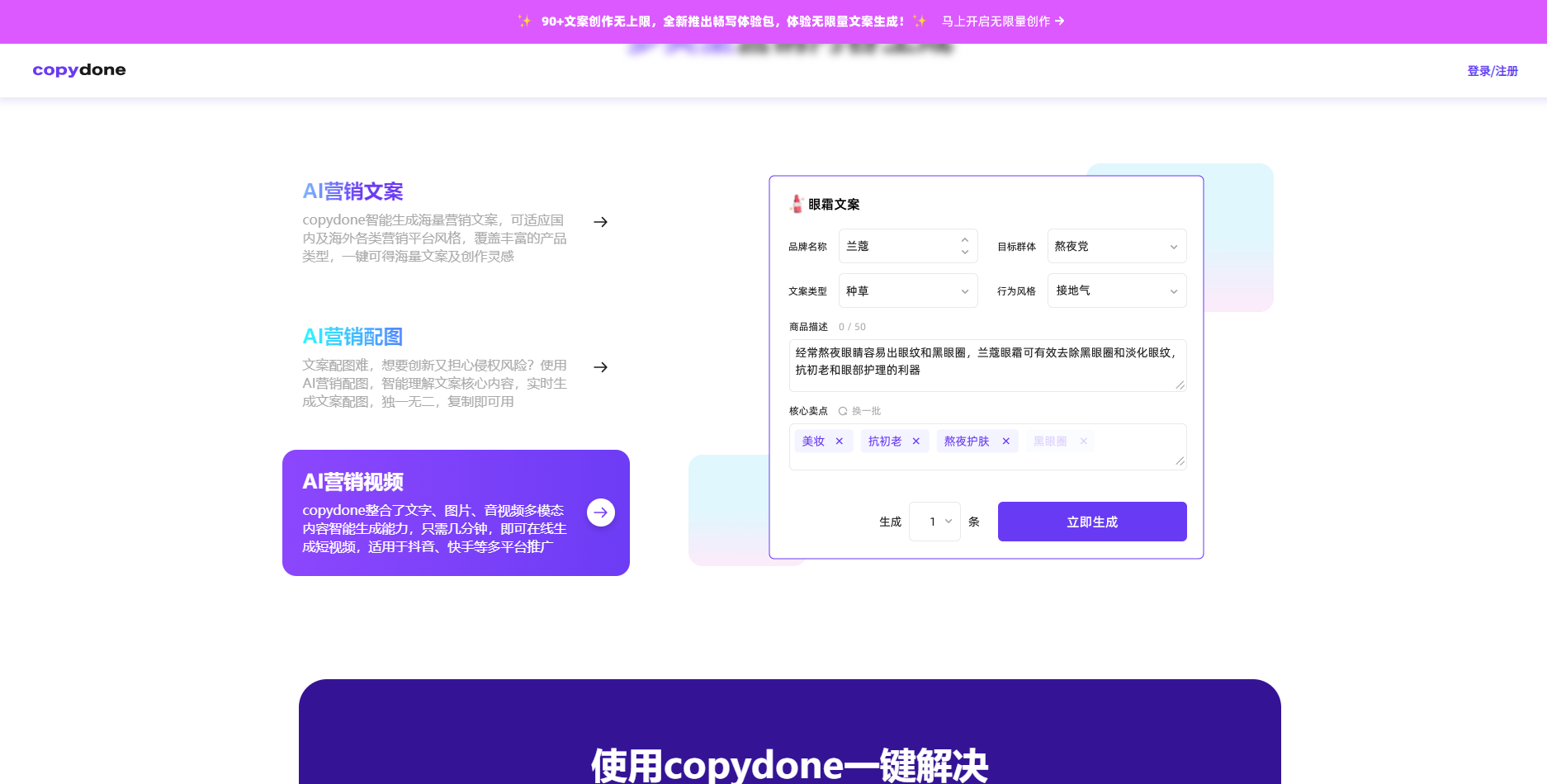Open the generation count dropdown
1547x784 pixels.
pyautogui.click(x=934, y=522)
